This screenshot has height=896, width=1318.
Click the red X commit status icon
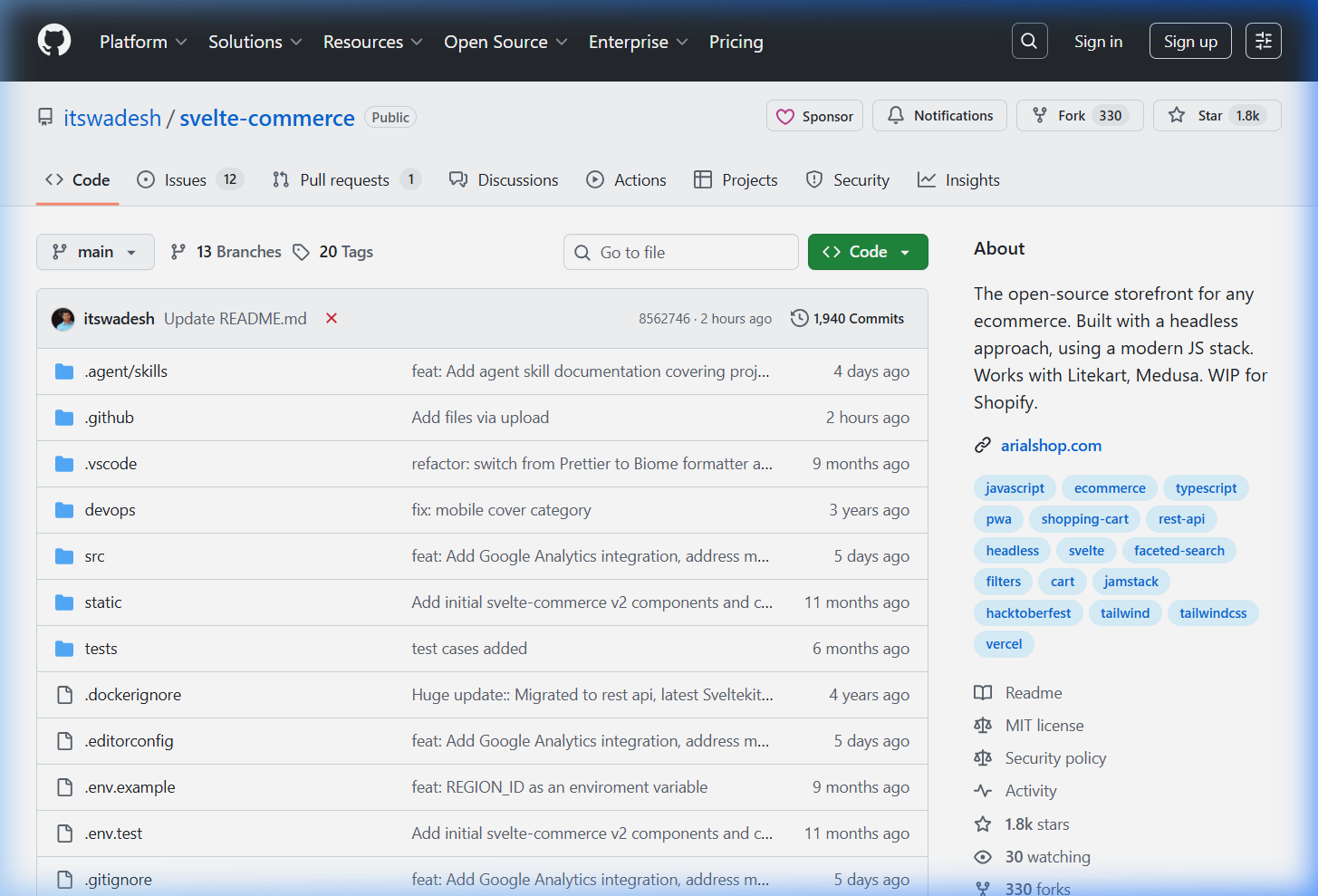click(x=331, y=318)
